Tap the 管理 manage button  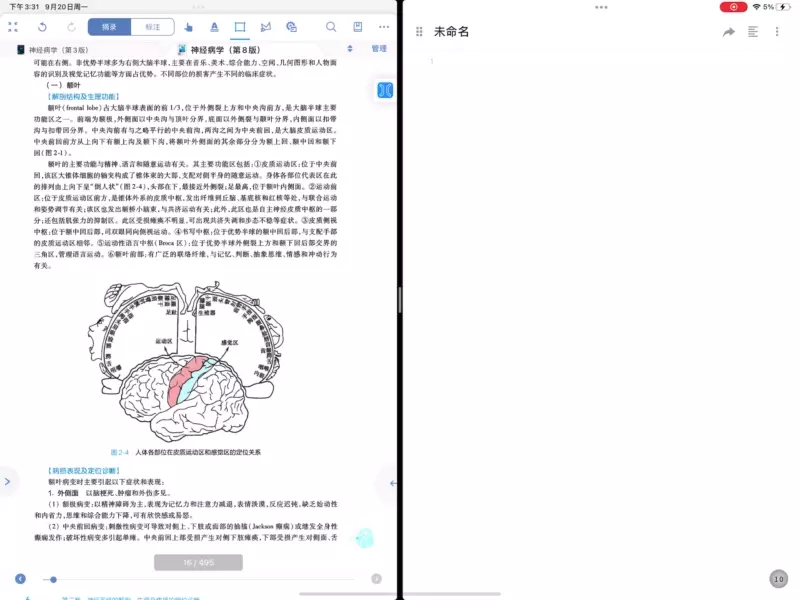[x=379, y=49]
